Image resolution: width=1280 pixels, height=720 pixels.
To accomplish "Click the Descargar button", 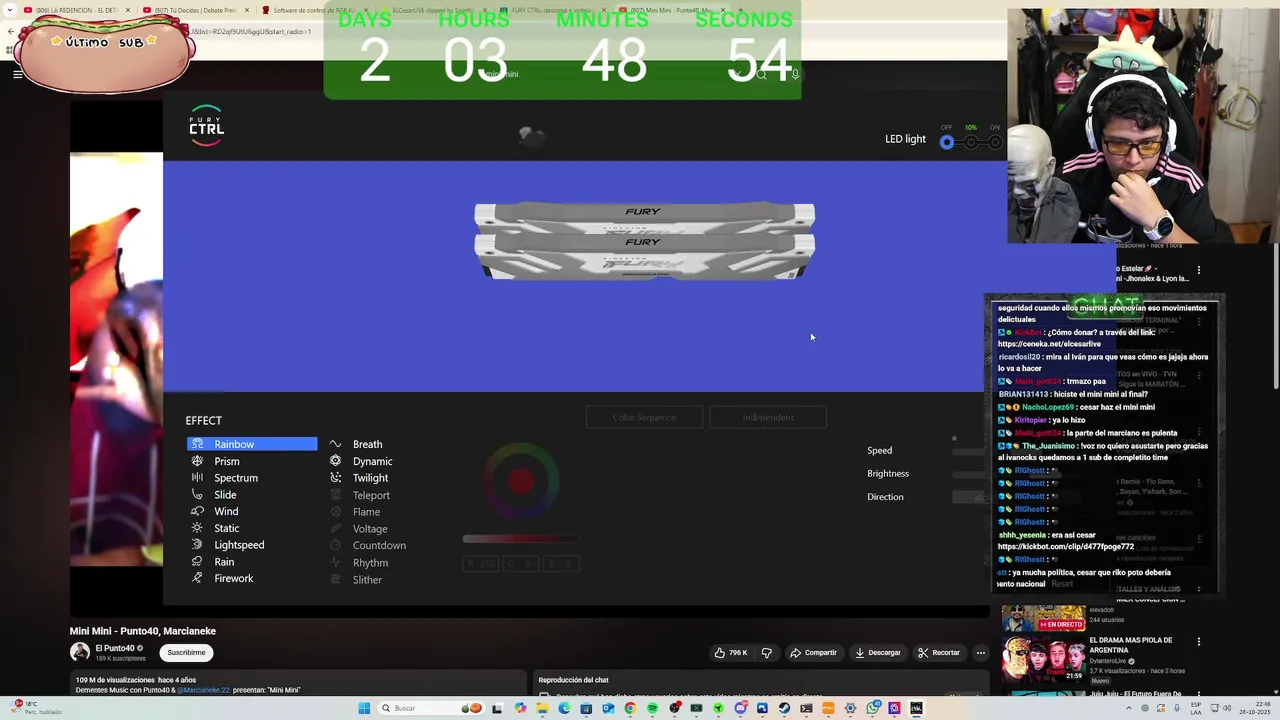I will 878,653.
